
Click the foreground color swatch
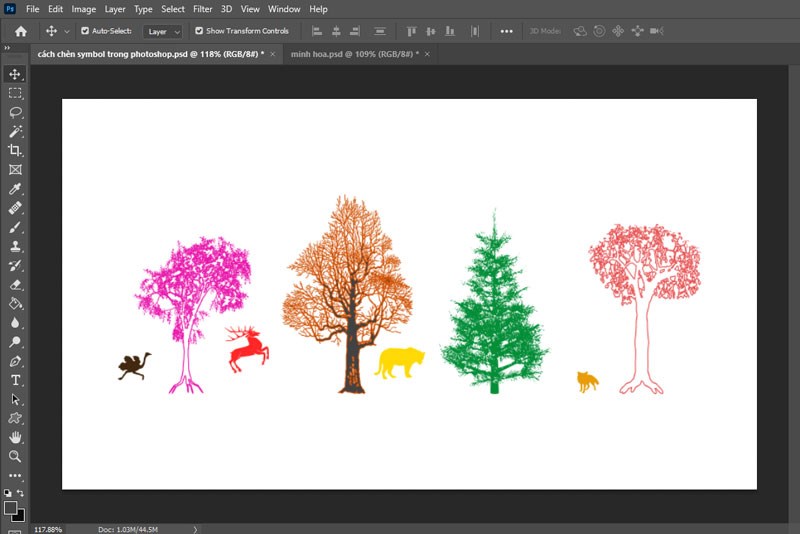click(11, 508)
